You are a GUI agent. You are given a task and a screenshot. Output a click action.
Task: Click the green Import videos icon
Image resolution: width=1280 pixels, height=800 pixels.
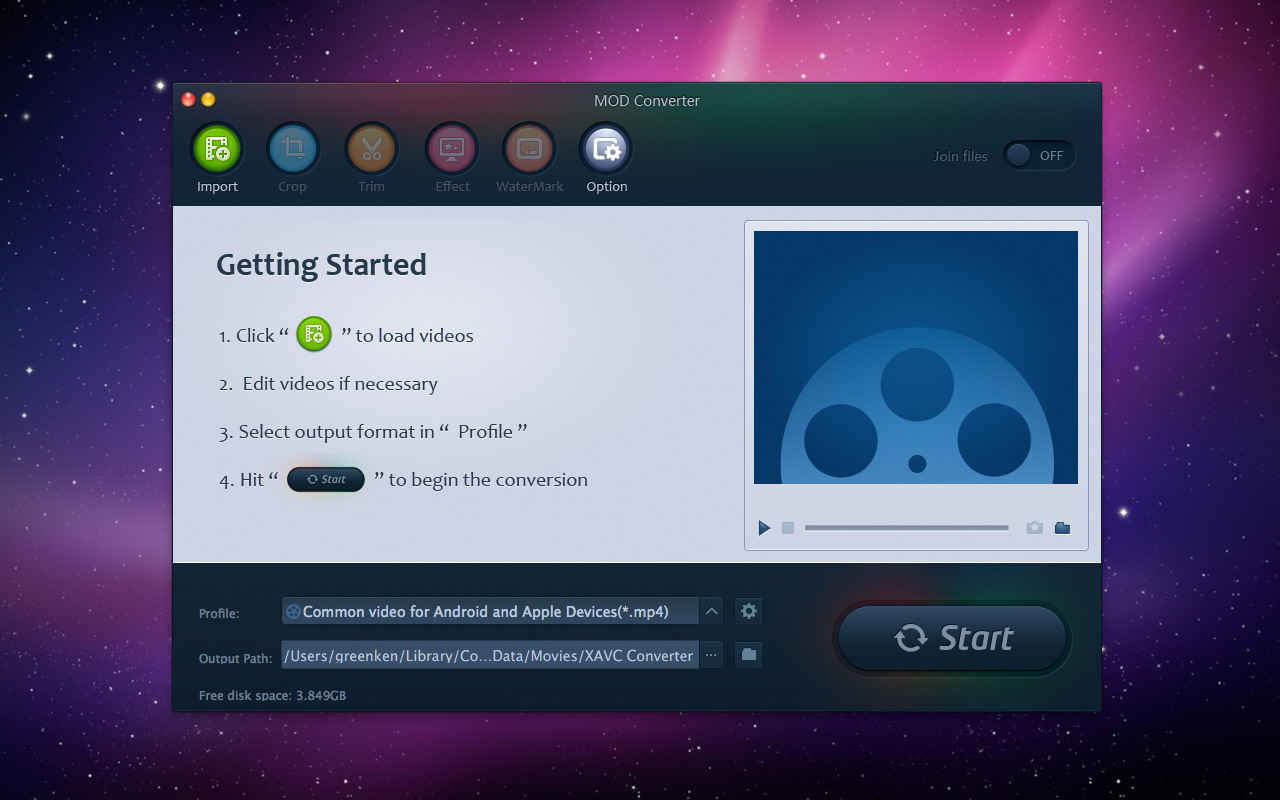[217, 149]
